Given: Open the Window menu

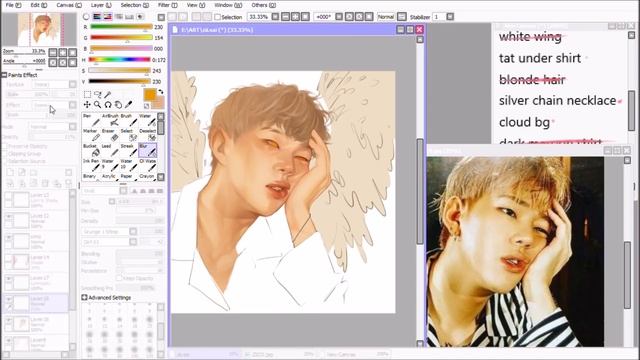Looking at the screenshot, I should tap(228, 5).
